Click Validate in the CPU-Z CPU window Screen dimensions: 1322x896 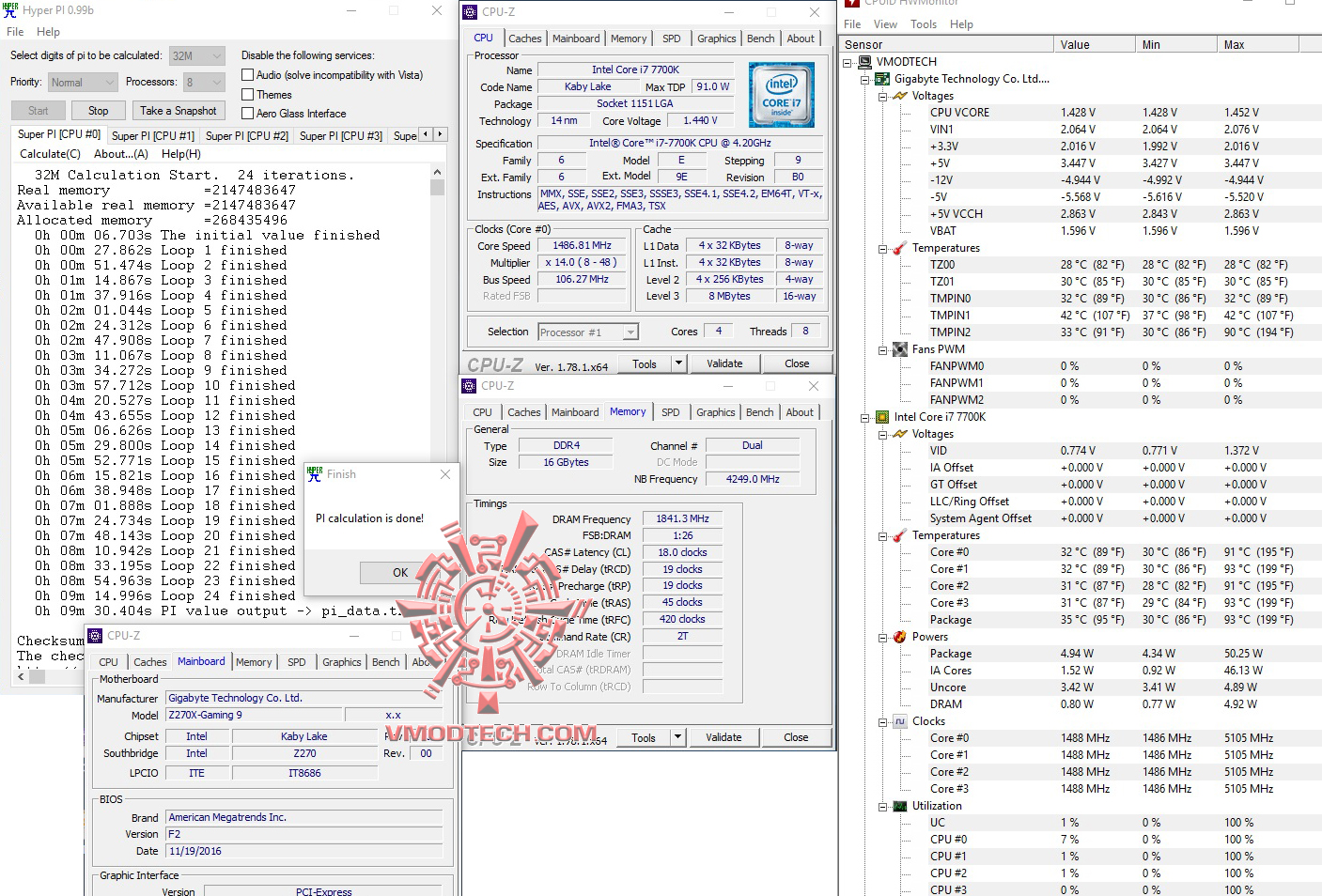tap(724, 363)
